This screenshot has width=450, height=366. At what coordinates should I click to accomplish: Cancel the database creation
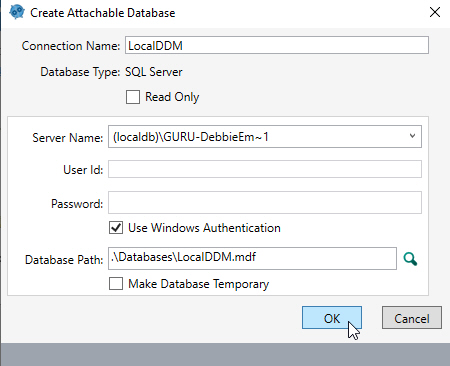click(412, 318)
